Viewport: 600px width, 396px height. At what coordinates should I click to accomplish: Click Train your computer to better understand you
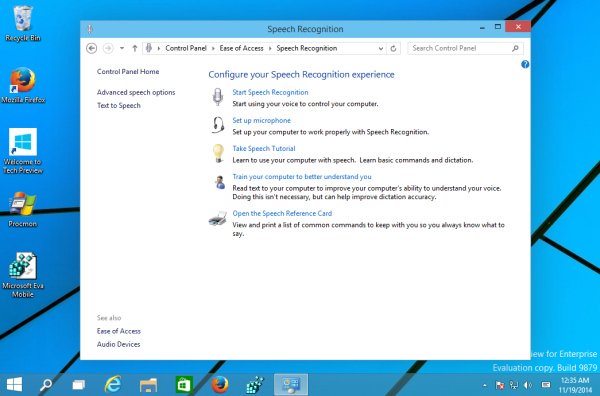coord(302,176)
